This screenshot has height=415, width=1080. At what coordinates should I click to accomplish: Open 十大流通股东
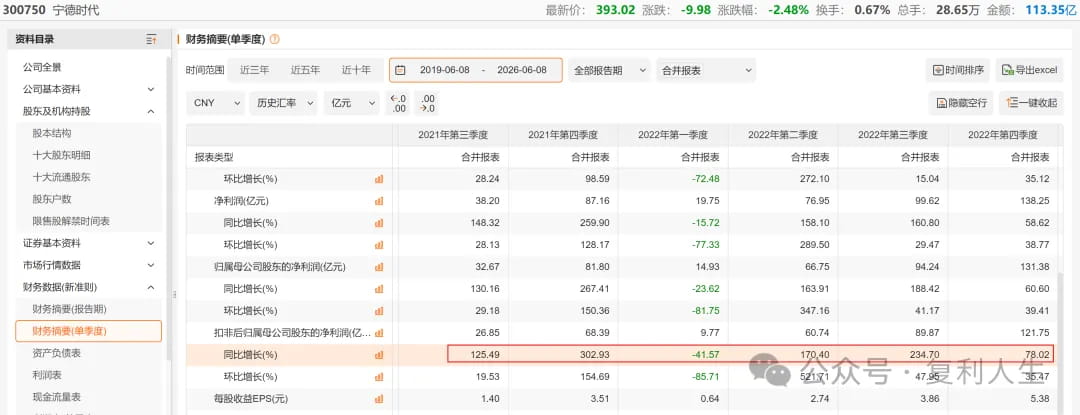[61, 177]
